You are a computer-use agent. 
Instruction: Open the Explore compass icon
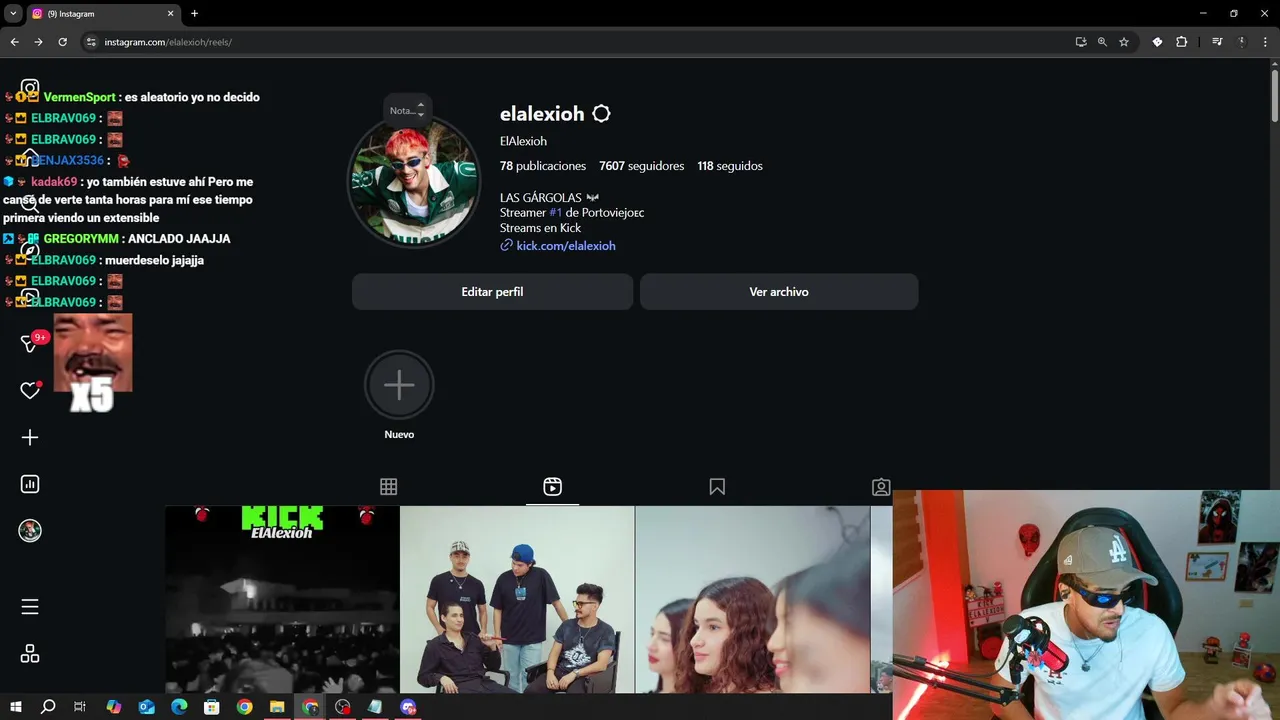click(x=30, y=250)
